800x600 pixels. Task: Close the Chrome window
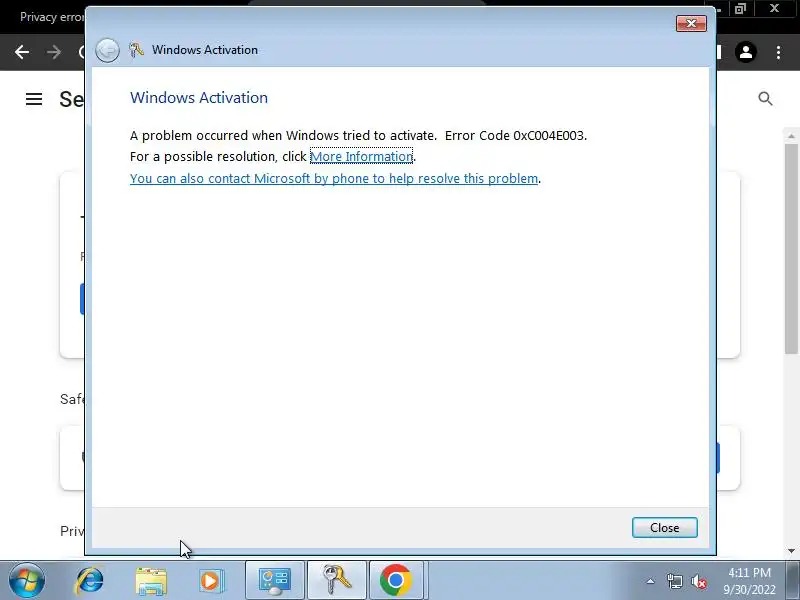pos(774,8)
